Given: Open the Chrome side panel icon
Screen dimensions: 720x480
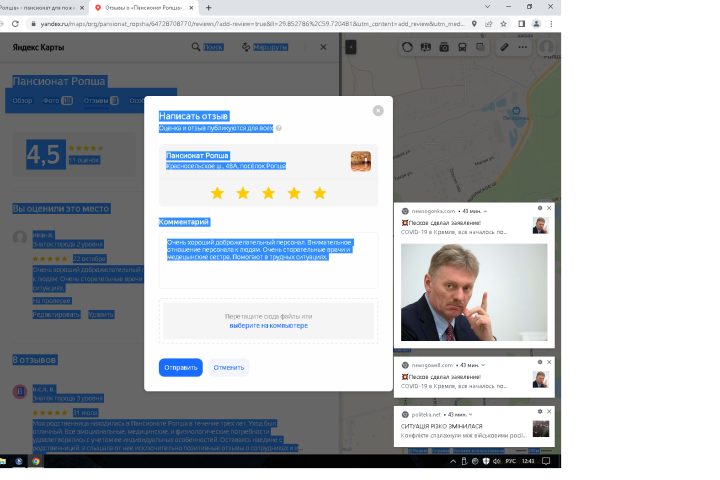Looking at the screenshot, I should (x=522, y=24).
